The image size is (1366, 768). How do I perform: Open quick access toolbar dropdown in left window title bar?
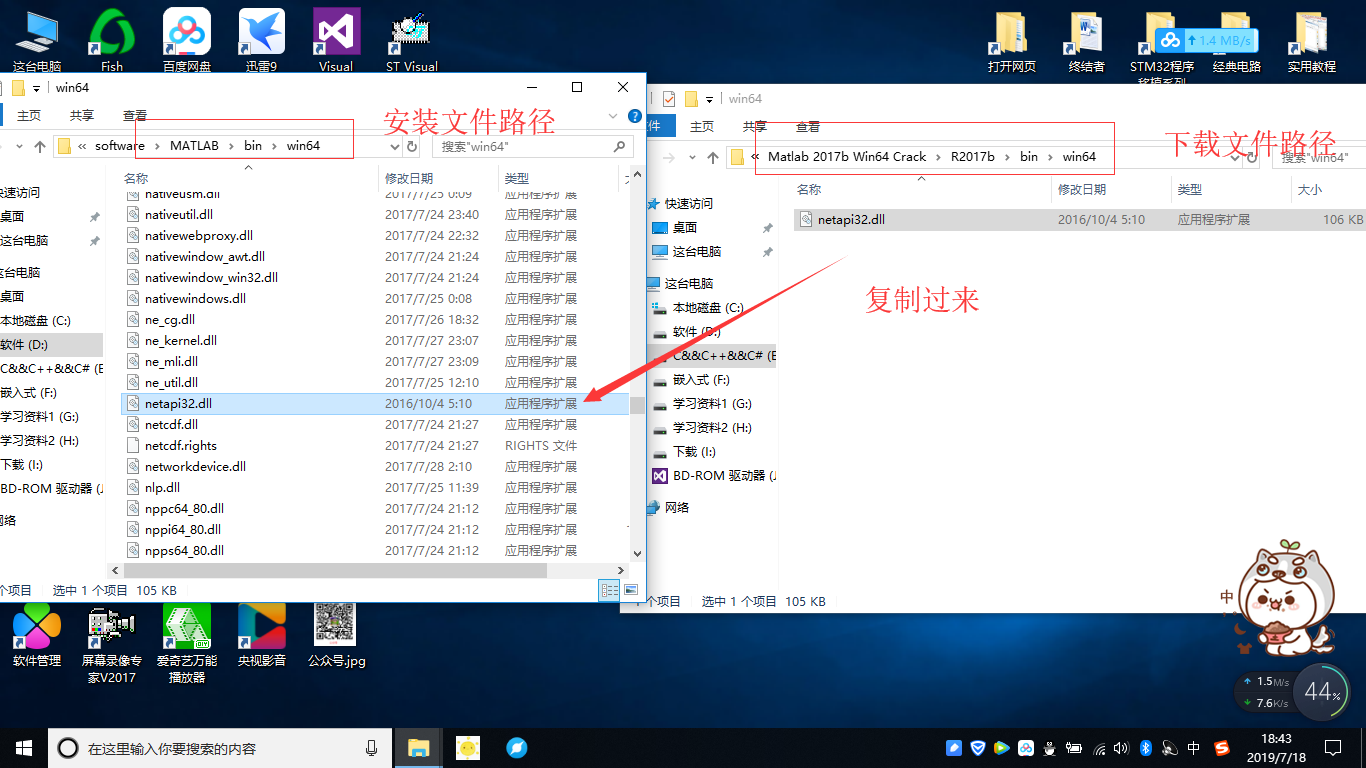(37, 87)
